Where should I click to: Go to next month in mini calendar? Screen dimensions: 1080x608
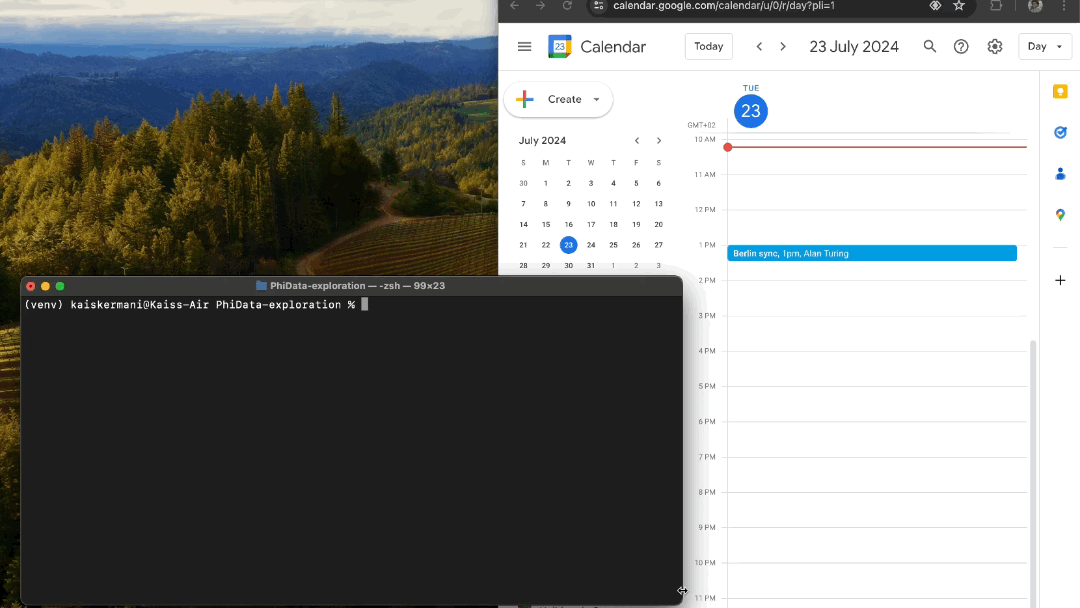tap(659, 141)
